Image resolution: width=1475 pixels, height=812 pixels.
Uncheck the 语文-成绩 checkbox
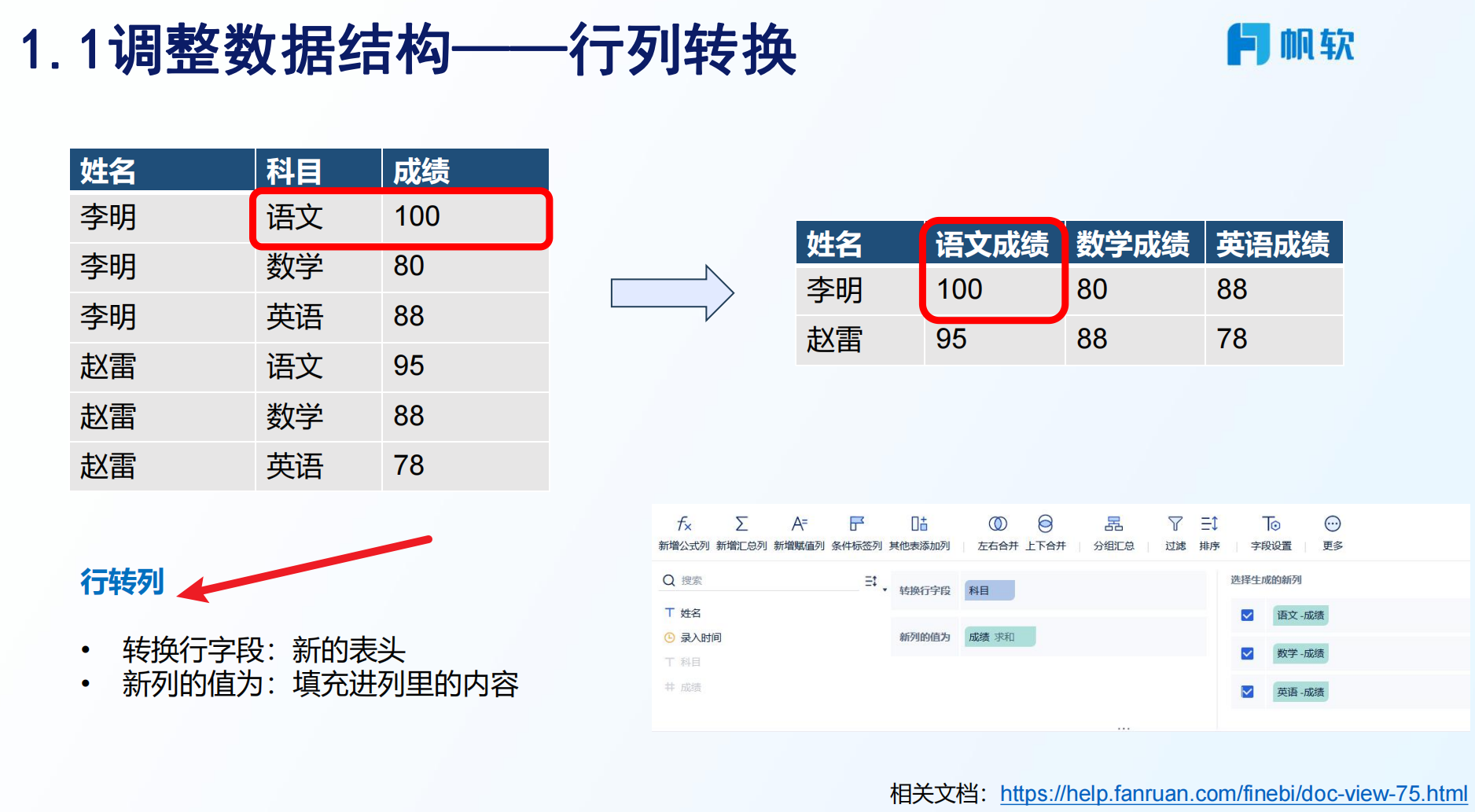[x=1247, y=615]
